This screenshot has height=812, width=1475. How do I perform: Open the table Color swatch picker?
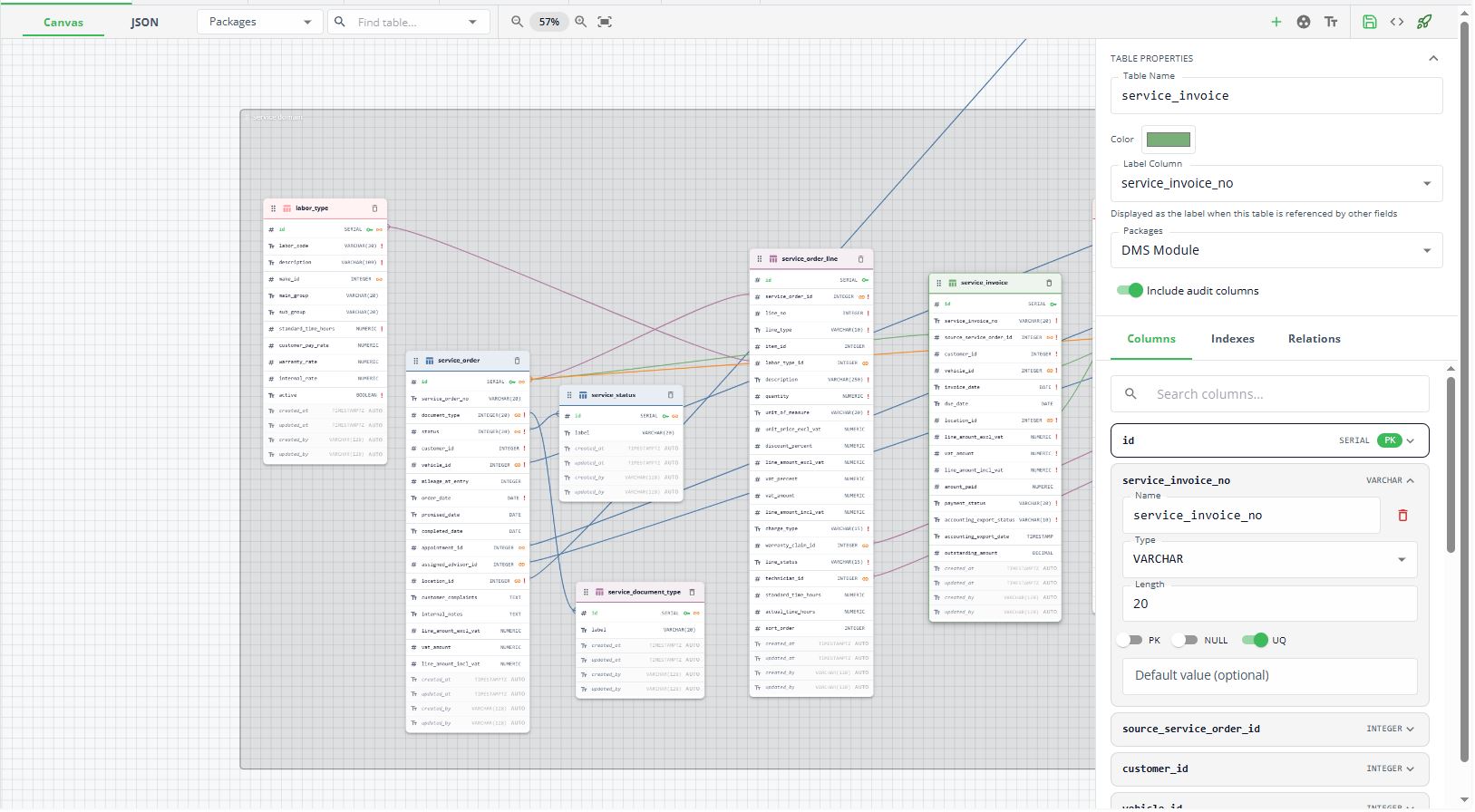click(1168, 140)
